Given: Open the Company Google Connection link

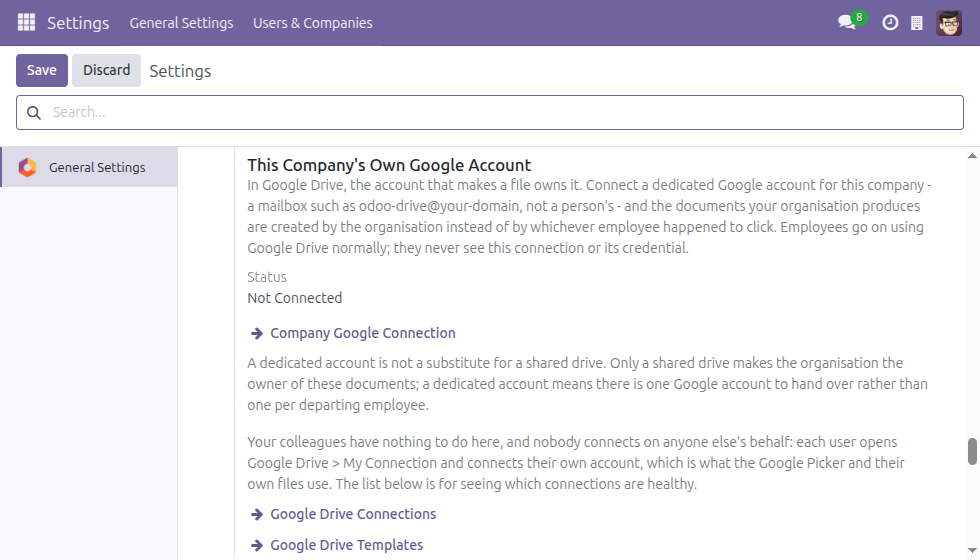Looking at the screenshot, I should tap(362, 333).
